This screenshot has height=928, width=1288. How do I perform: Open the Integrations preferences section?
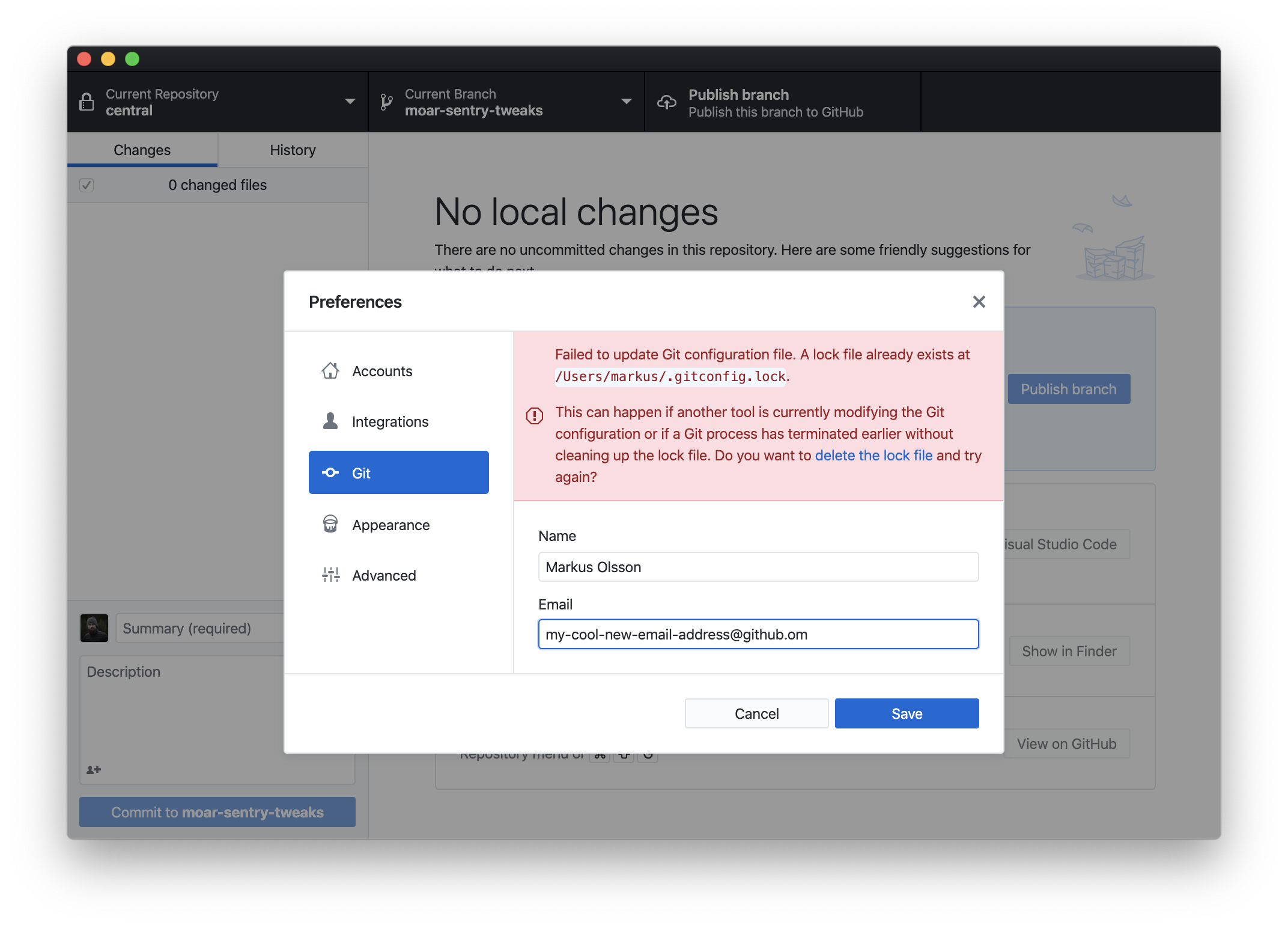(399, 422)
